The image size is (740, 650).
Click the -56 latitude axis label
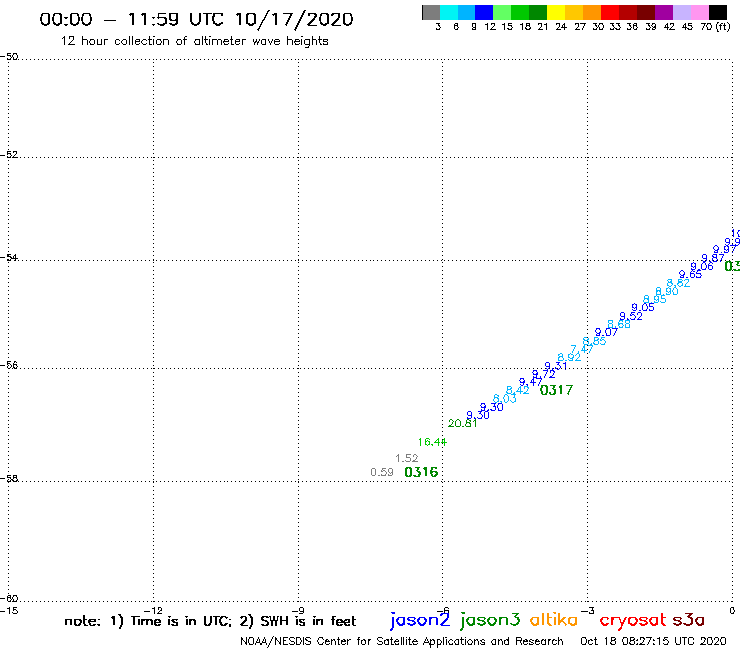pos(9,365)
